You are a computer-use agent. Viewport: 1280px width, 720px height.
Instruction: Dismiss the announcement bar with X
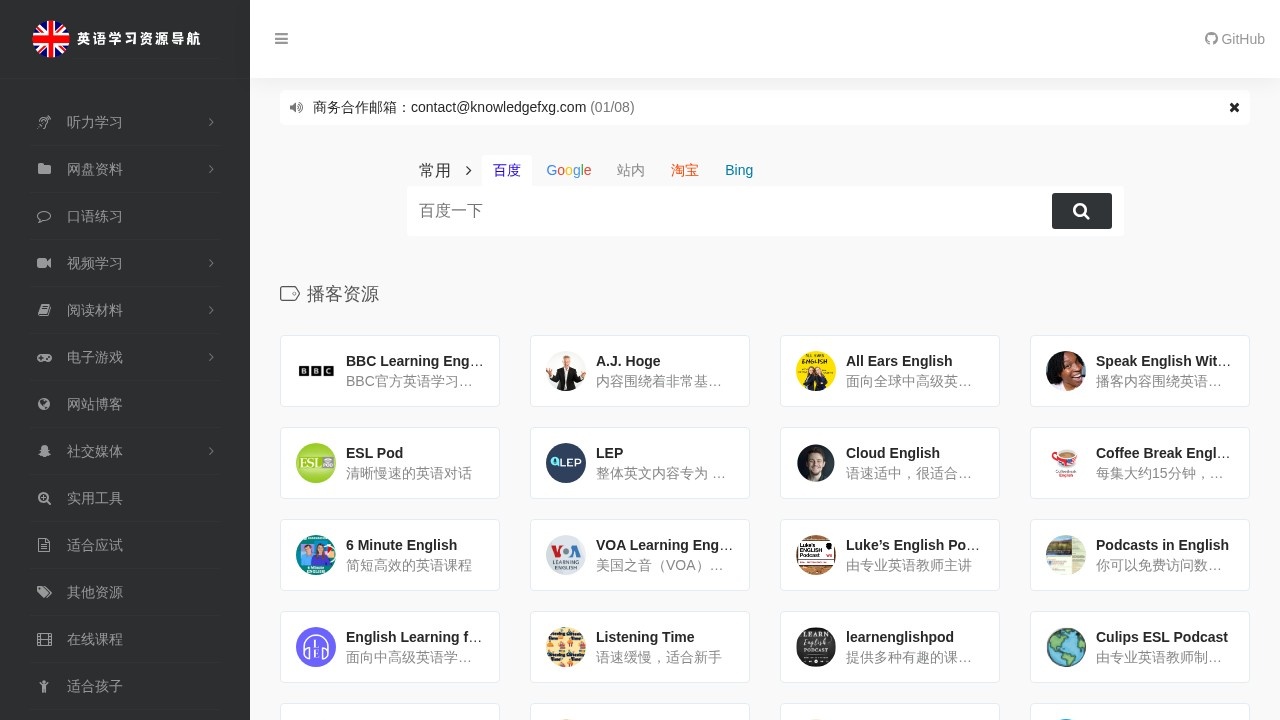[1234, 107]
